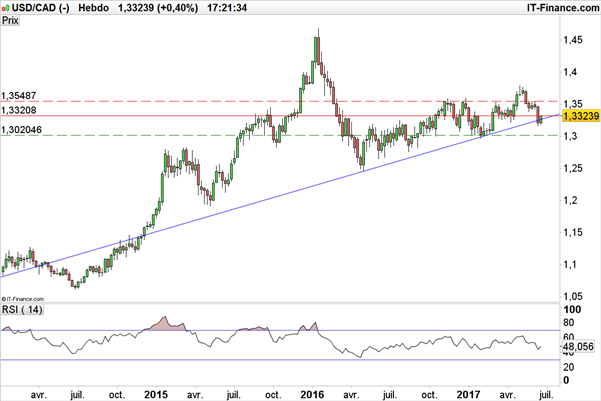This screenshot has height=401, width=601.
Task: Click the 1,1 price axis label
Action: (570, 265)
